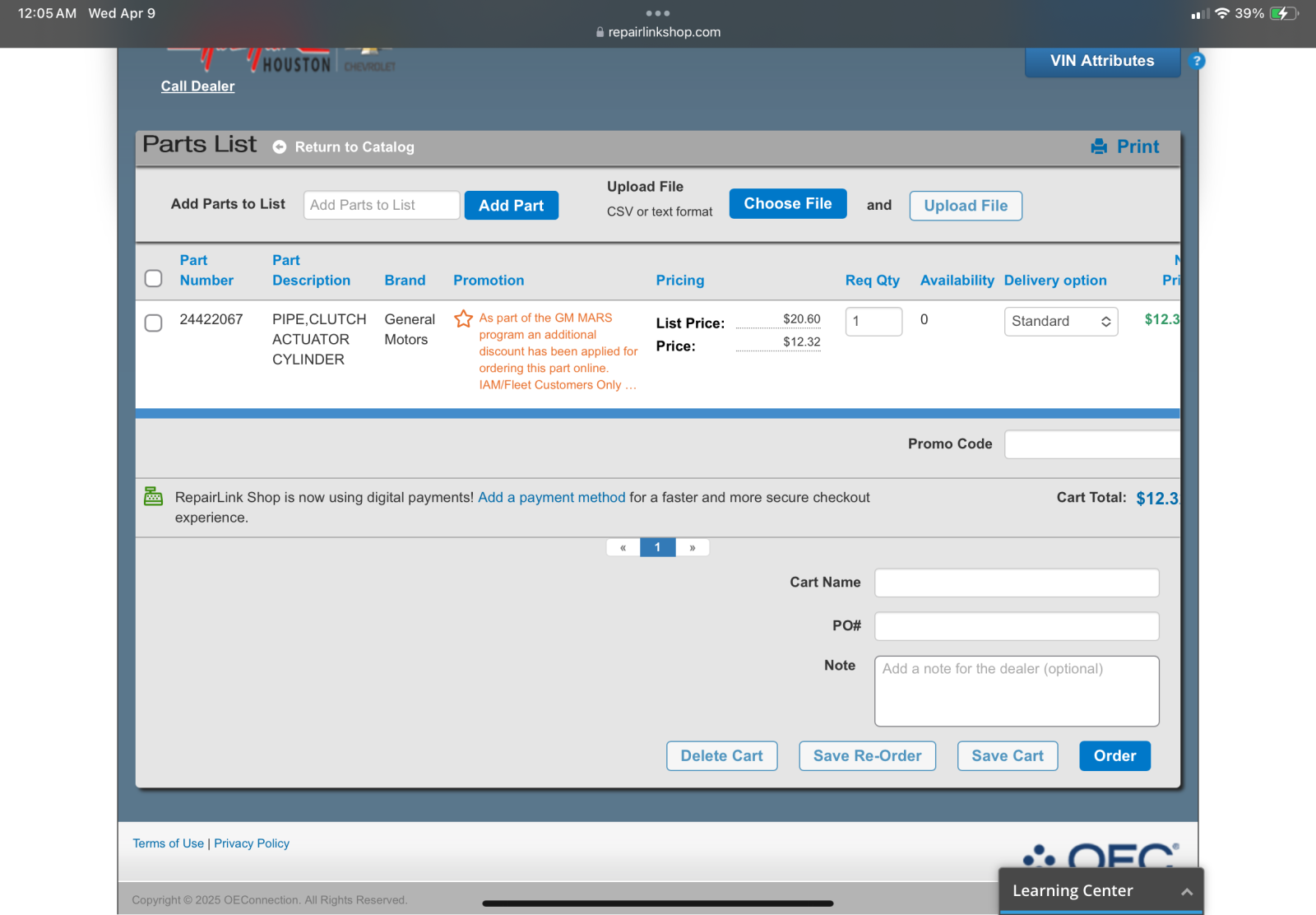Click the Order button
Screen dimensions: 1316x915
(1114, 755)
